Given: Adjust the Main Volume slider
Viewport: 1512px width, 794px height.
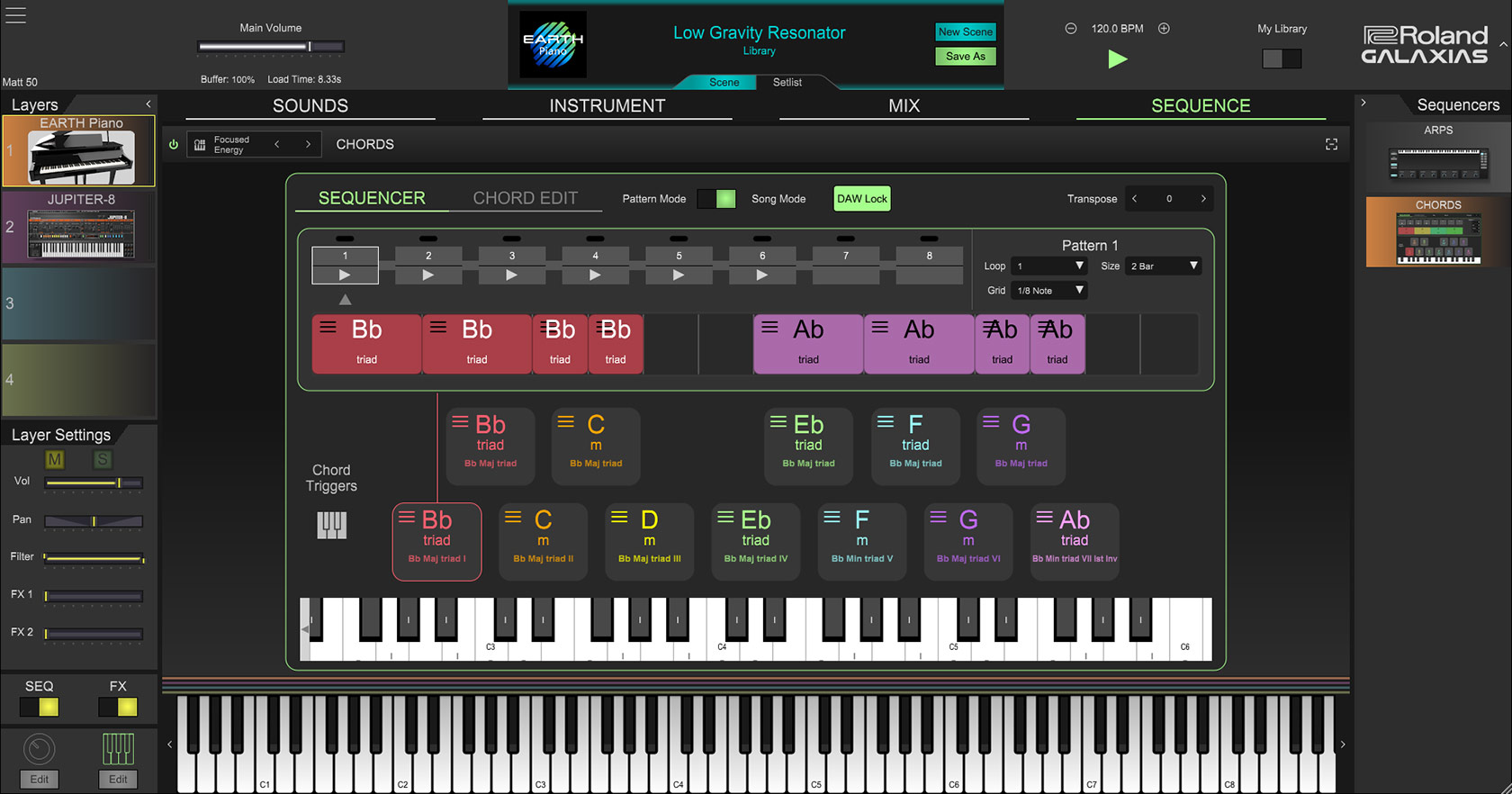Looking at the screenshot, I should (x=271, y=47).
